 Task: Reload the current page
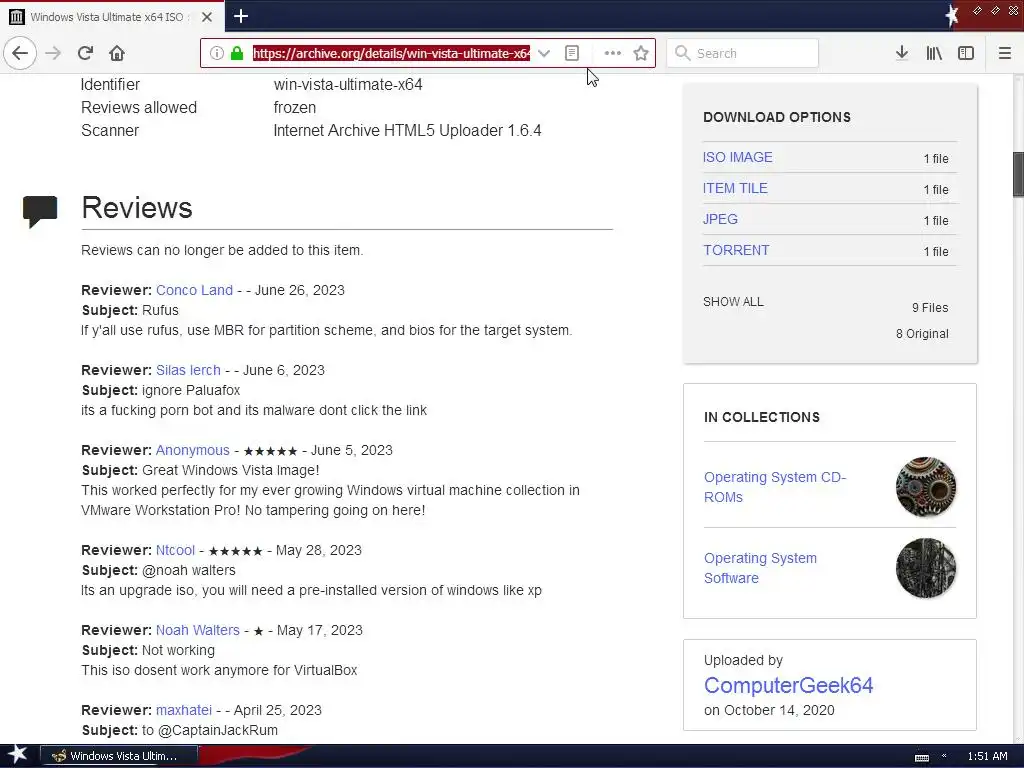(x=85, y=53)
